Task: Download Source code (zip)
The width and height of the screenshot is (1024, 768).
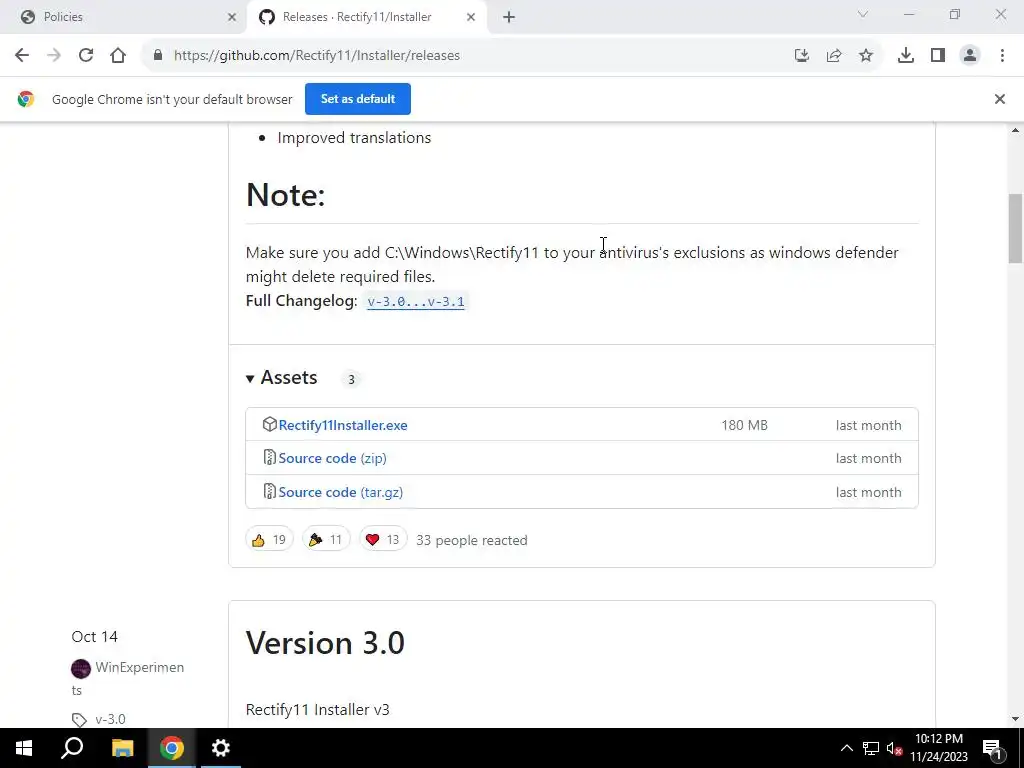Action: point(332,458)
